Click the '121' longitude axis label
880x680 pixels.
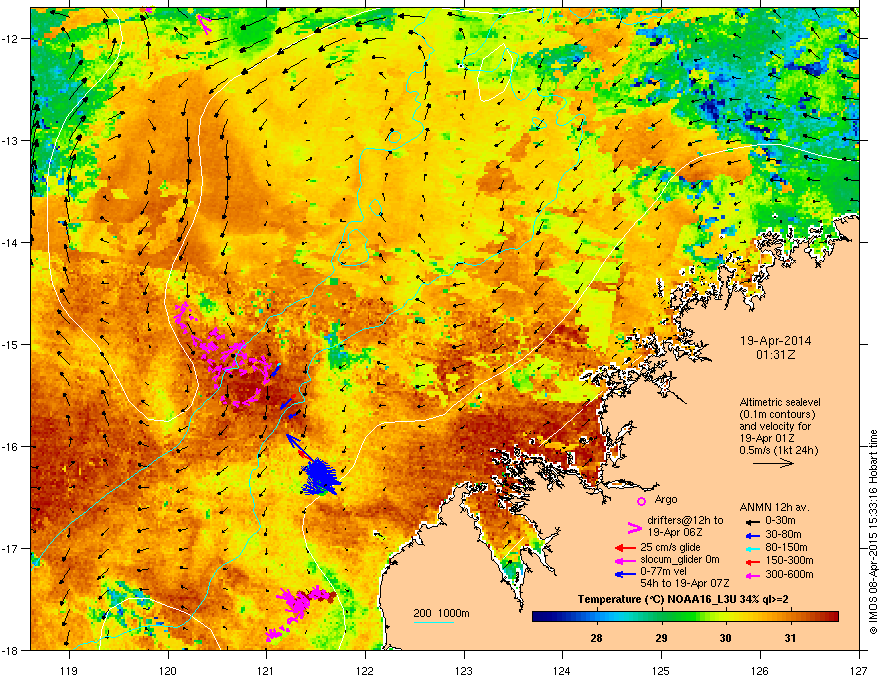pyautogui.click(x=266, y=670)
